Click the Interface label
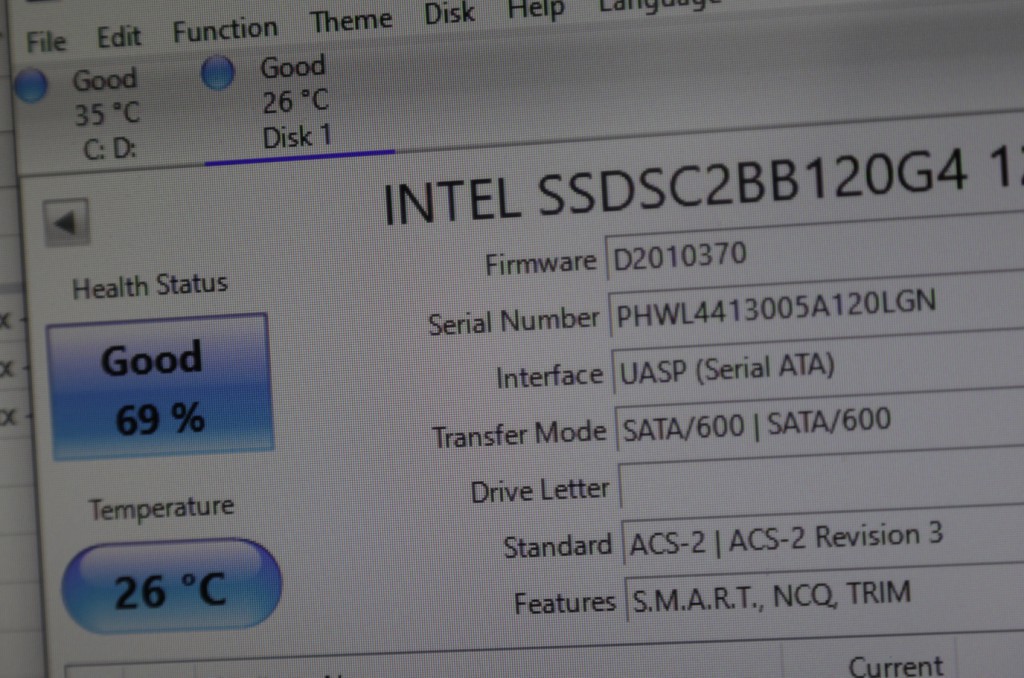 pyautogui.click(x=549, y=377)
